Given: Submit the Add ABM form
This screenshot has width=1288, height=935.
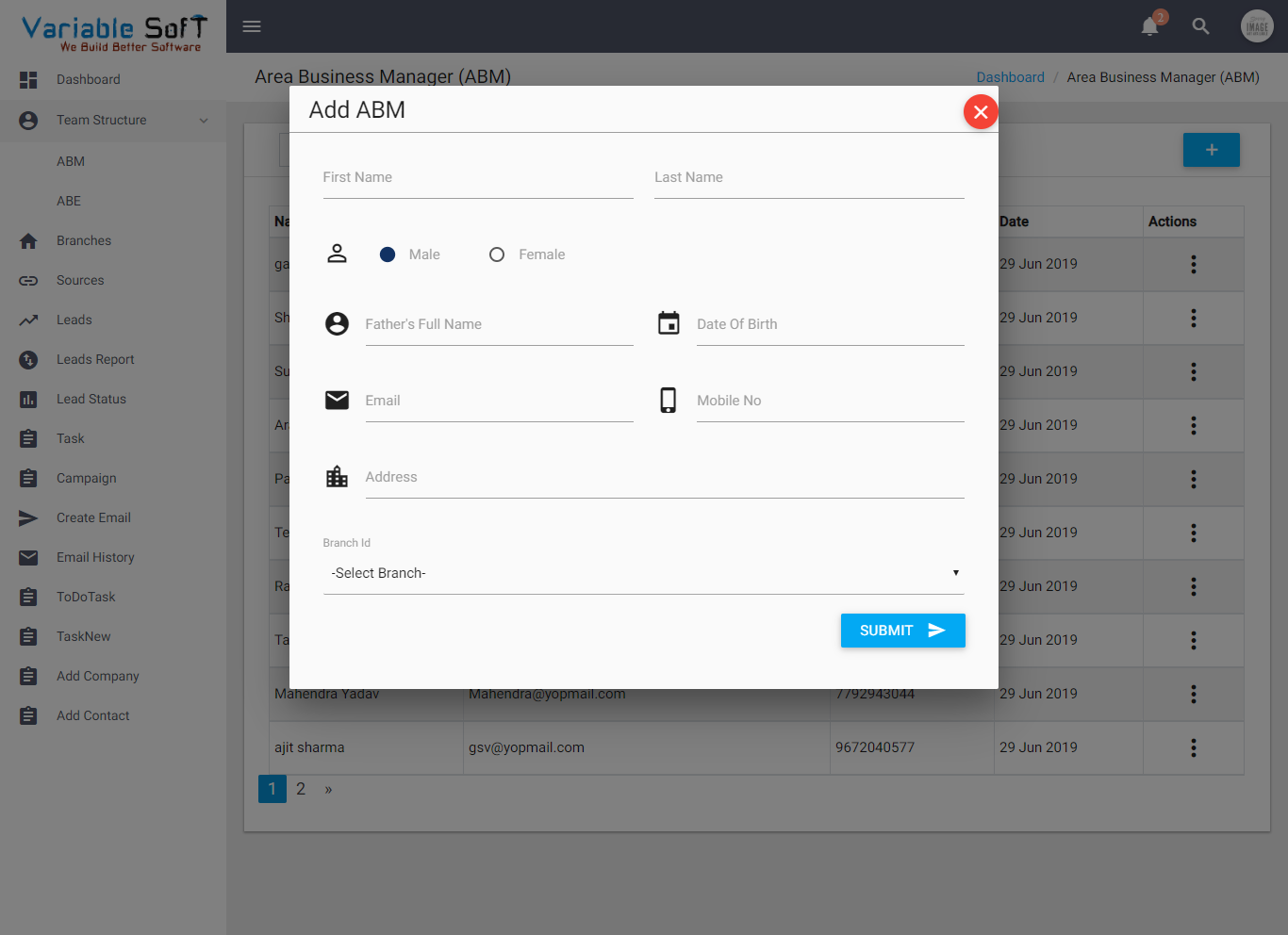Looking at the screenshot, I should click(x=902, y=631).
